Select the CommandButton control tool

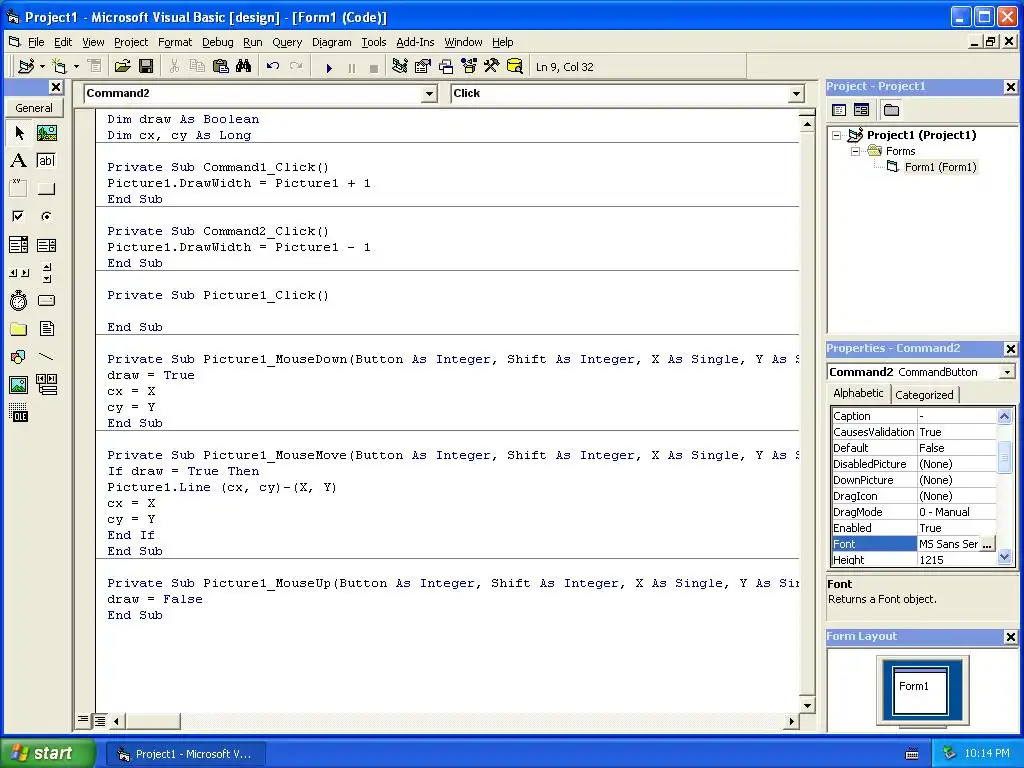click(46, 189)
